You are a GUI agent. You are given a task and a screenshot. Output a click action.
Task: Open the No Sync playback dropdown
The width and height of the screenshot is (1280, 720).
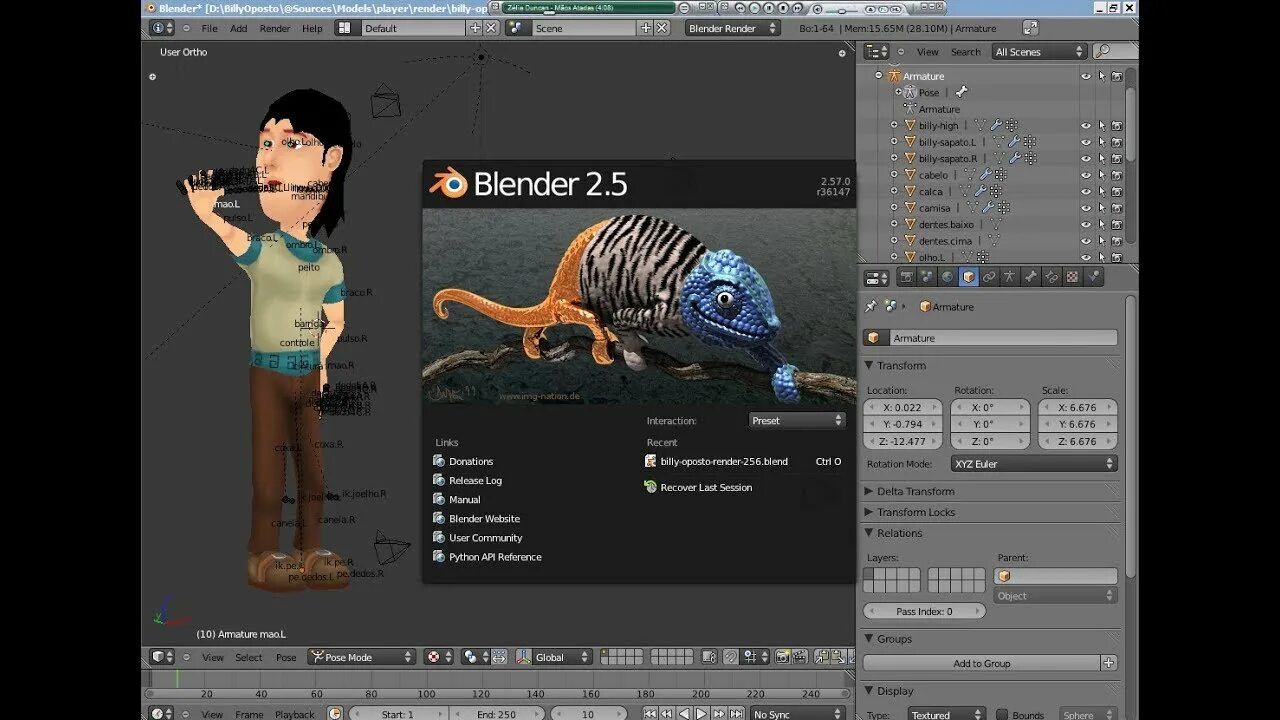click(797, 714)
